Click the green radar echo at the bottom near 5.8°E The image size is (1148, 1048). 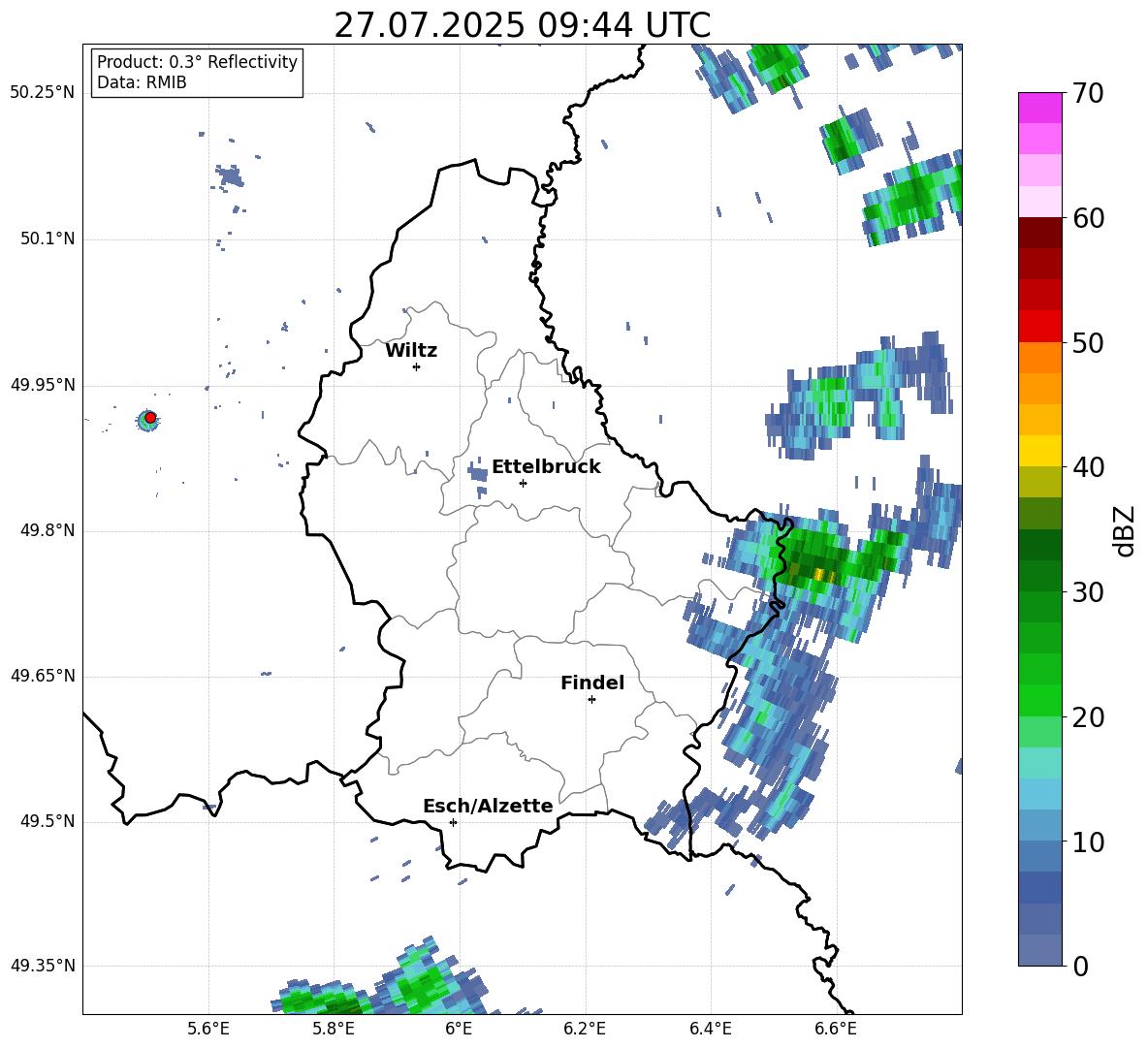click(322, 1000)
